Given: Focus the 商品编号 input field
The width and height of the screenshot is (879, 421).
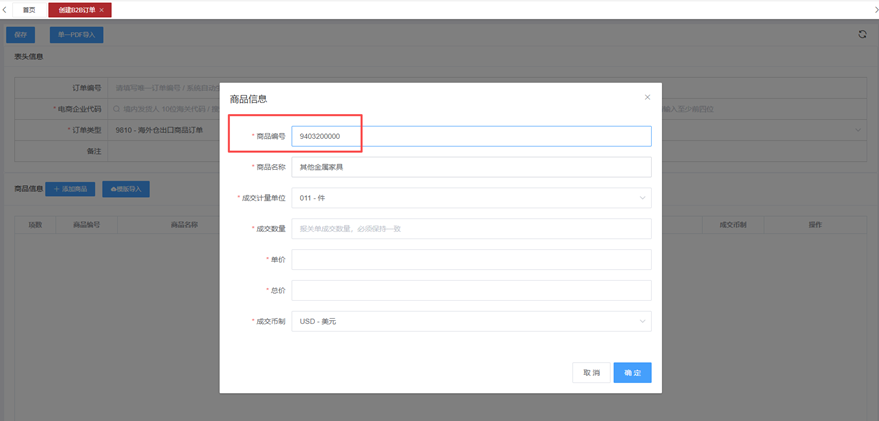Looking at the screenshot, I should pyautogui.click(x=471, y=136).
